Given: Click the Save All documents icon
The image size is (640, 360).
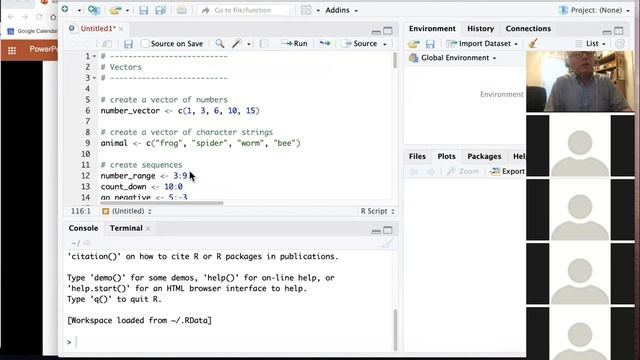Looking at the screenshot, I should tap(160, 10).
